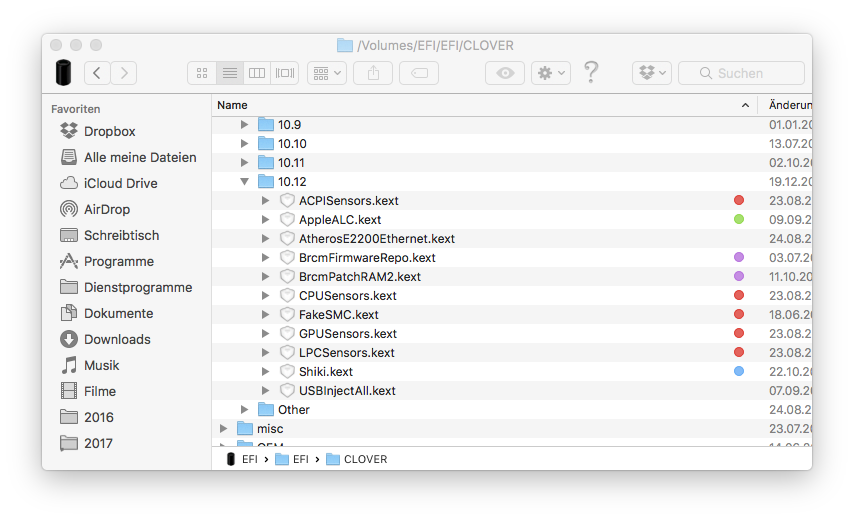The width and height of the screenshot is (854, 520).
Task: Select Shiki.kext file name
Action: coord(326,372)
